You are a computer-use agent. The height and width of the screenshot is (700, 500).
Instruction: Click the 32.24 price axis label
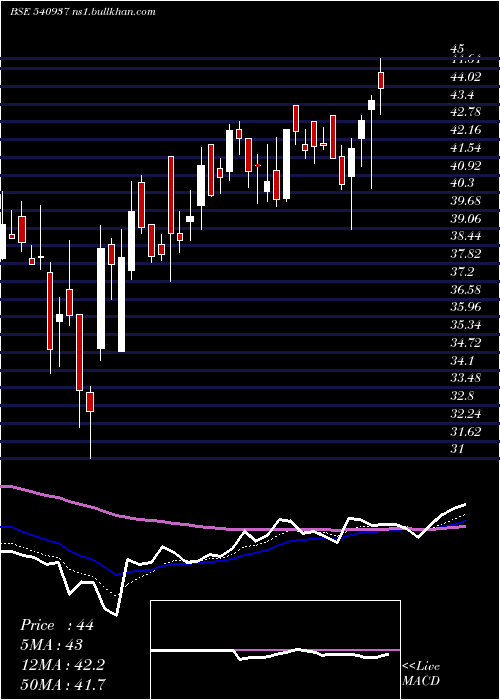tap(466, 414)
